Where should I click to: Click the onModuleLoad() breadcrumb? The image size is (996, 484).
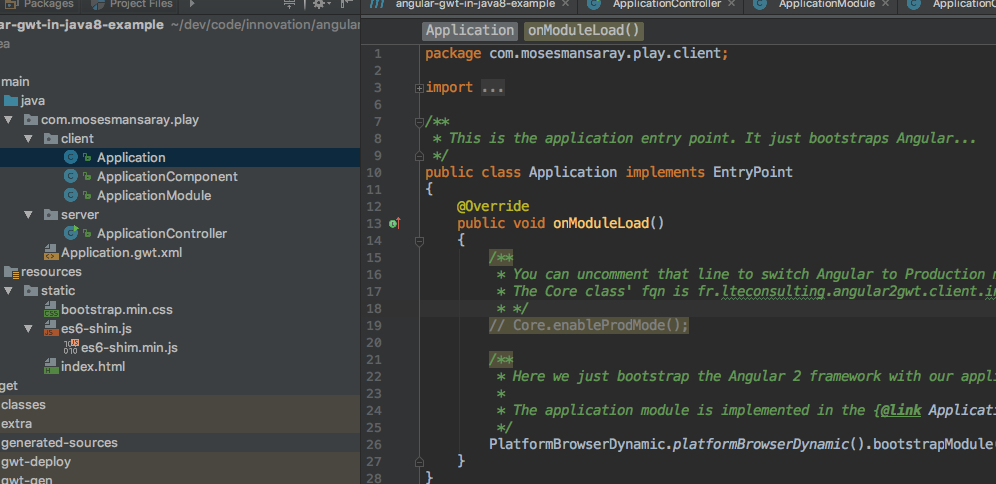pyautogui.click(x=584, y=31)
